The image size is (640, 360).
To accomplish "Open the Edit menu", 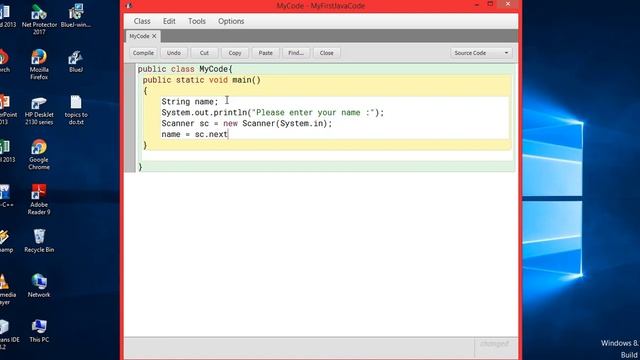I will click(169, 21).
